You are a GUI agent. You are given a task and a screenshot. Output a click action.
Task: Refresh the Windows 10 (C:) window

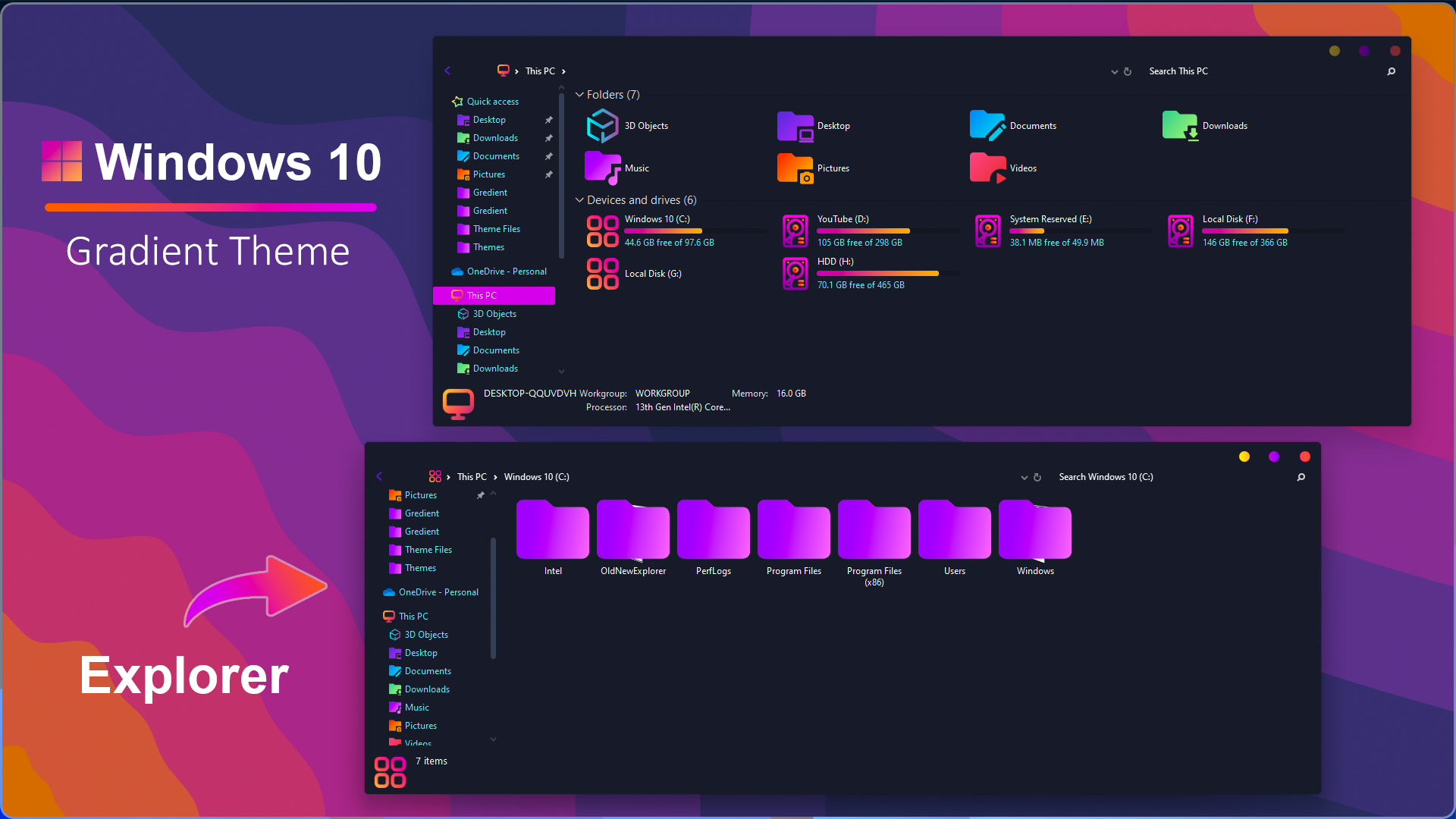[1037, 477]
